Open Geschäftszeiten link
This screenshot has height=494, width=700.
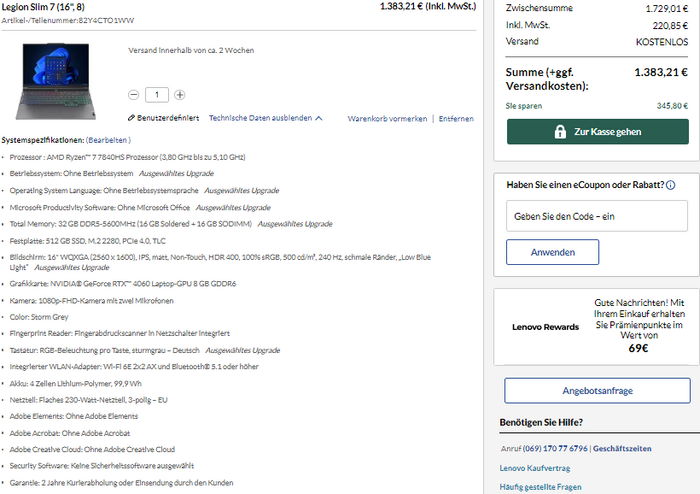622,448
